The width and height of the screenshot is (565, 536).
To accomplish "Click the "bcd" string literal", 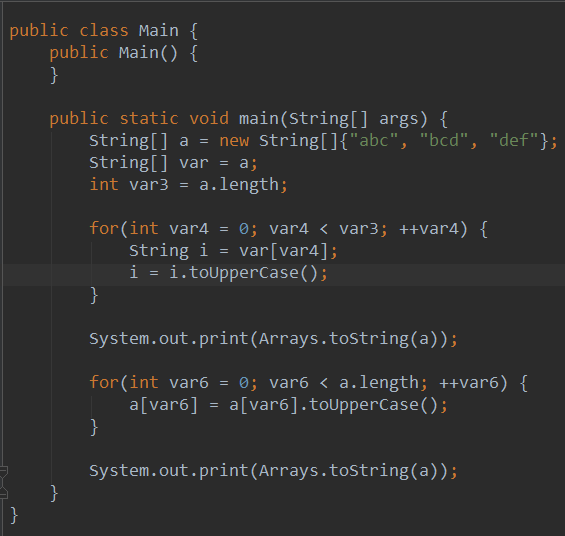I will point(444,140).
